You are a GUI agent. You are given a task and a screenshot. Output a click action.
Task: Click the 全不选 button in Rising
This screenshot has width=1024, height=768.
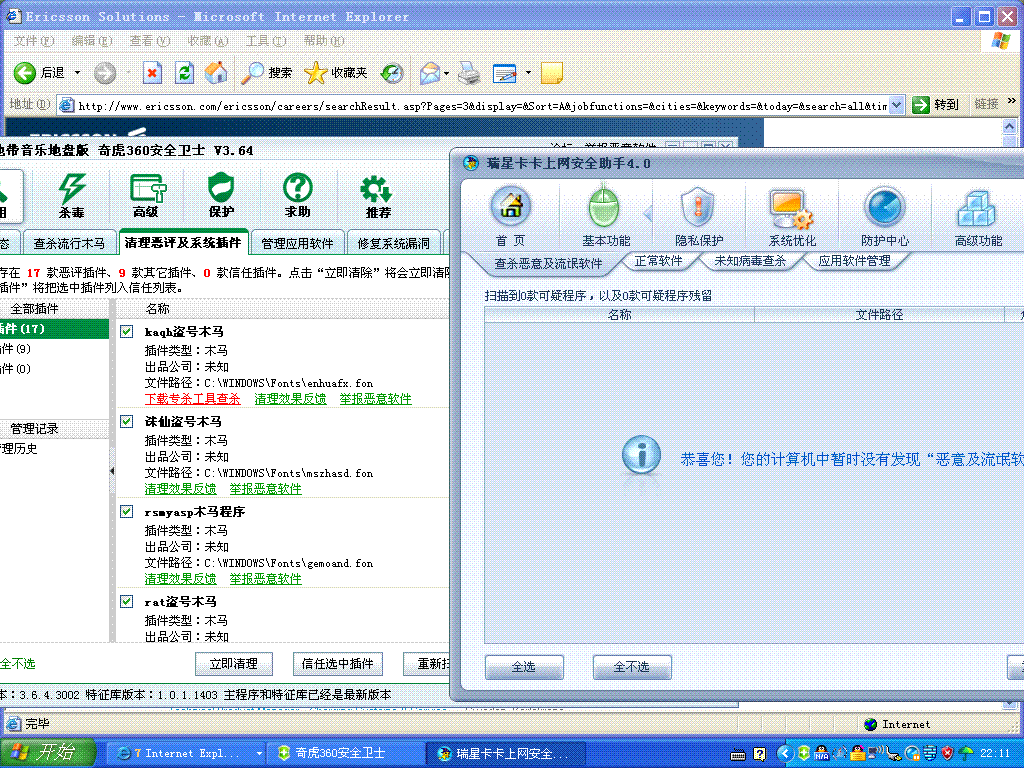pos(632,667)
